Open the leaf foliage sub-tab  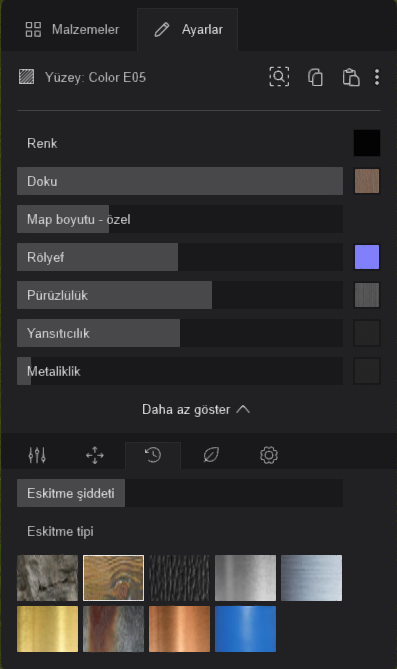tap(211, 455)
